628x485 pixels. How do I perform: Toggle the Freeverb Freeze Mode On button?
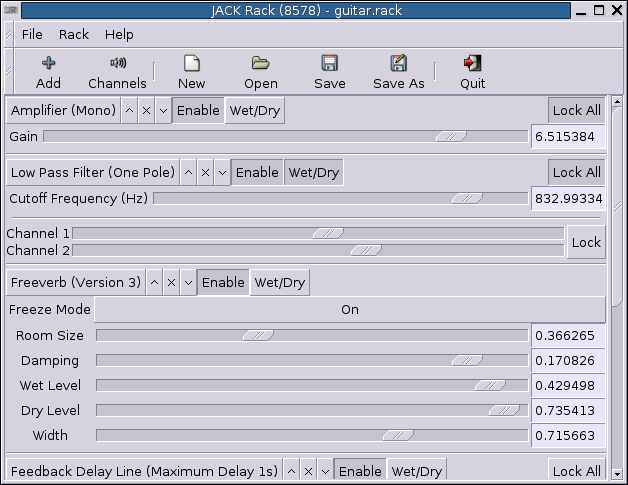(x=349, y=310)
